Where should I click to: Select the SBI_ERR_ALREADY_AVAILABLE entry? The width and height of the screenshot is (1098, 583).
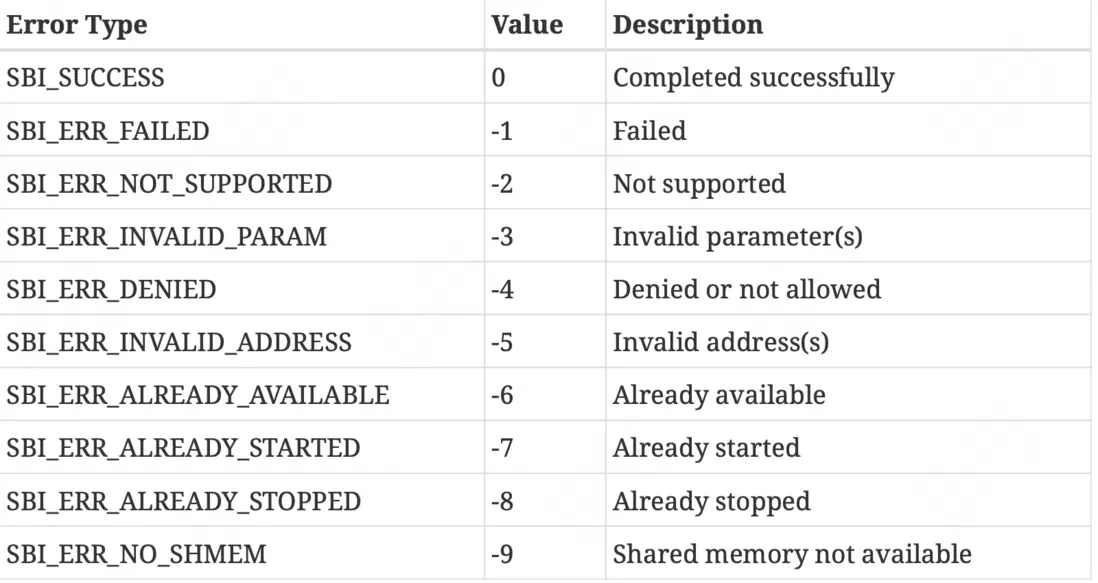tap(197, 396)
